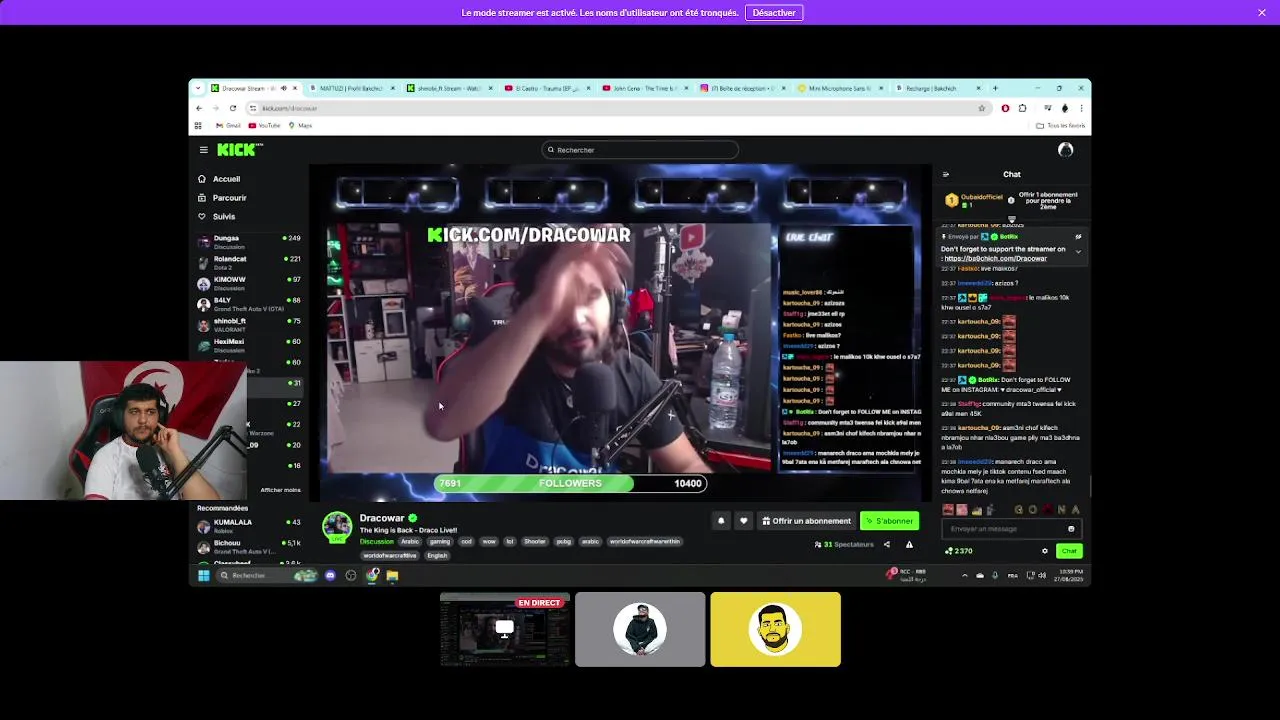Click the followers goal progress bar in the stream
Viewport: 1280px width, 720px height.
pyautogui.click(x=570, y=484)
